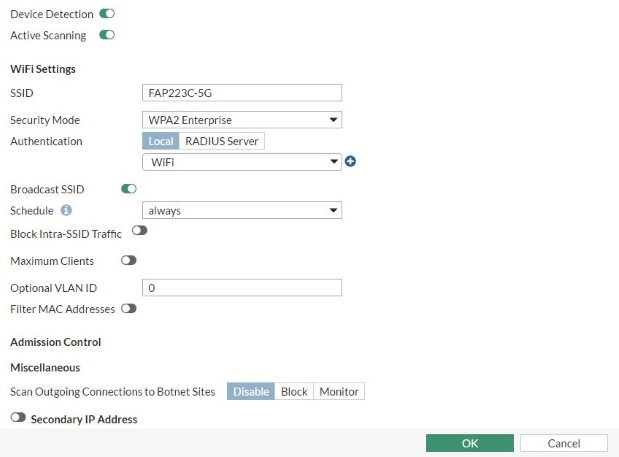Disable the Active Scanning switch
The height and width of the screenshot is (457, 619).
[108, 35]
